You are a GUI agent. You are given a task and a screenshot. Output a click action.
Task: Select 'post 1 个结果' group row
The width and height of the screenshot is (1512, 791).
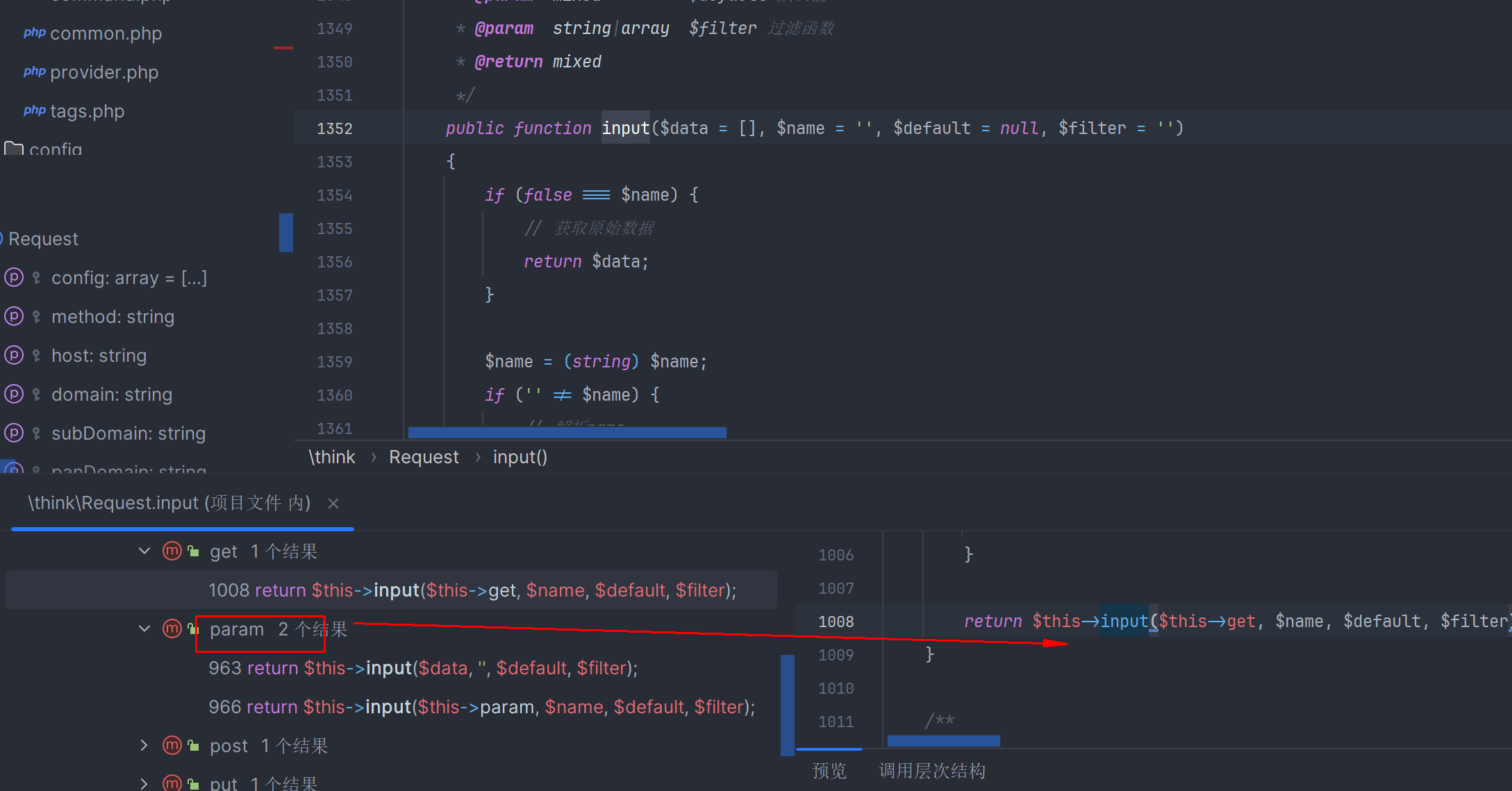(269, 746)
